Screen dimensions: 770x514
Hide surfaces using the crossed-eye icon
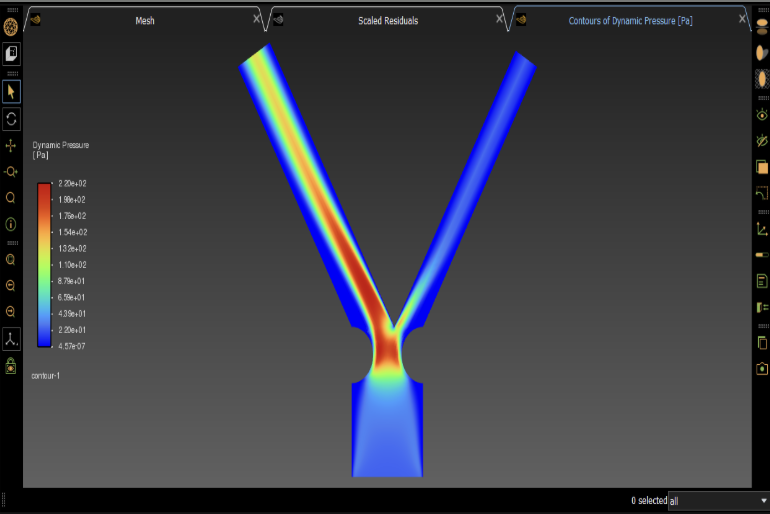(x=762, y=141)
